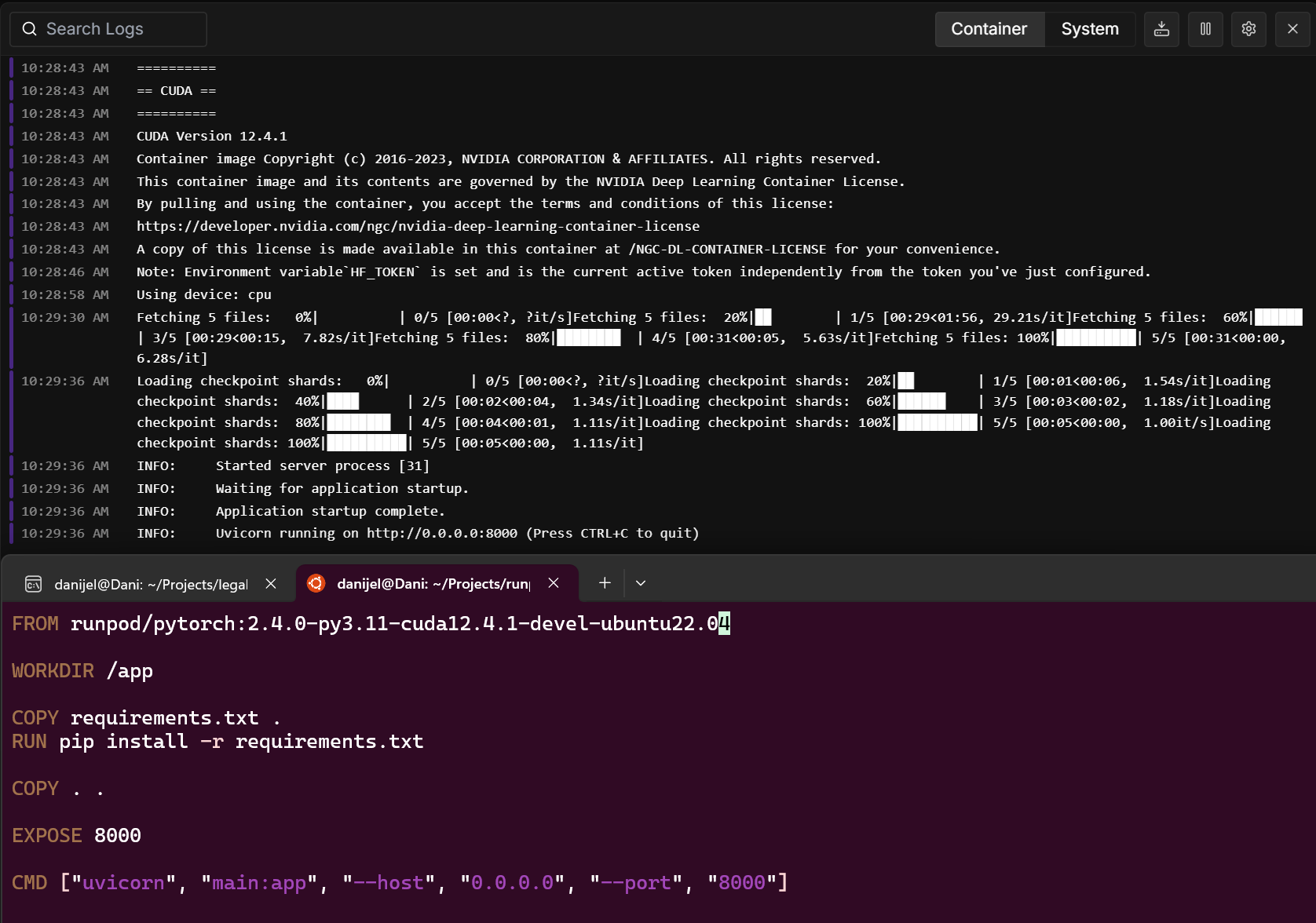Viewport: 1316px width, 923px height.
Task: Close the ~/Projects/legal terminal tab
Action: click(x=271, y=584)
